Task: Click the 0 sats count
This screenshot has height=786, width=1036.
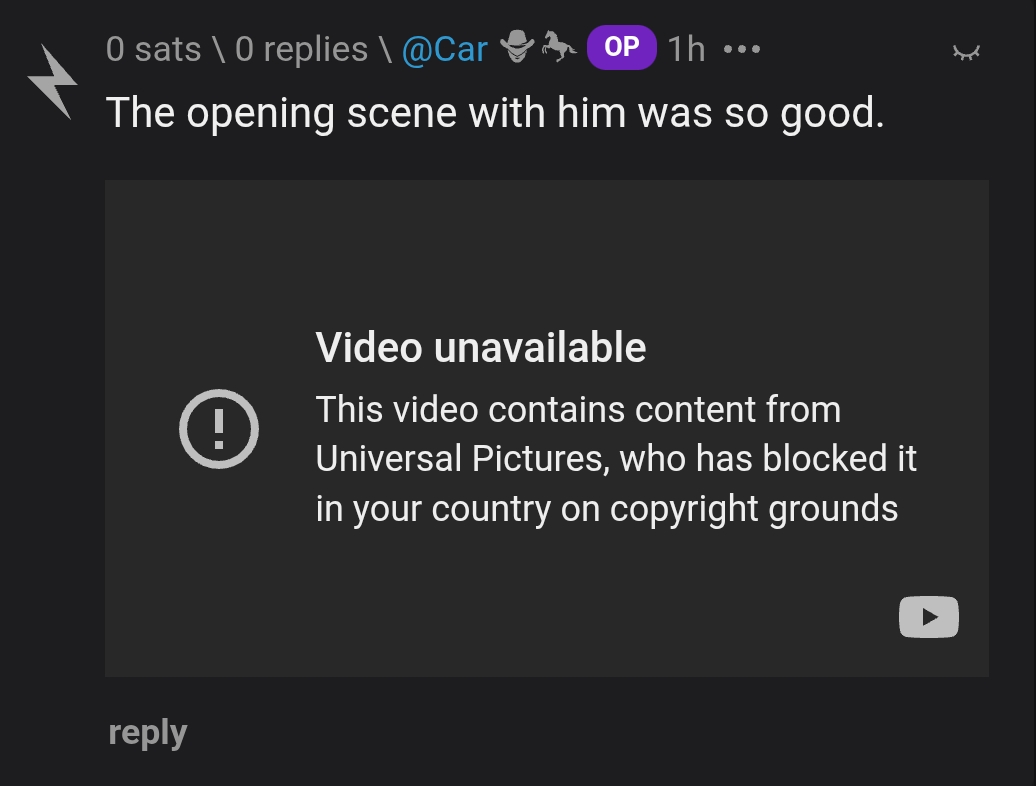Action: pos(153,49)
